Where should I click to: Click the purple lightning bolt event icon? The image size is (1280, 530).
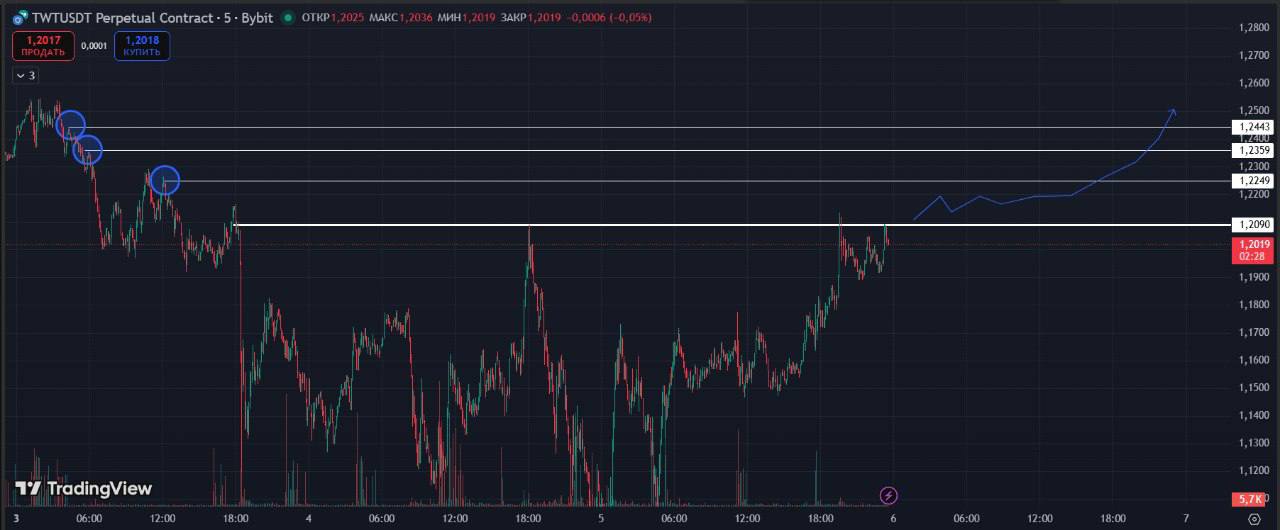point(888,495)
